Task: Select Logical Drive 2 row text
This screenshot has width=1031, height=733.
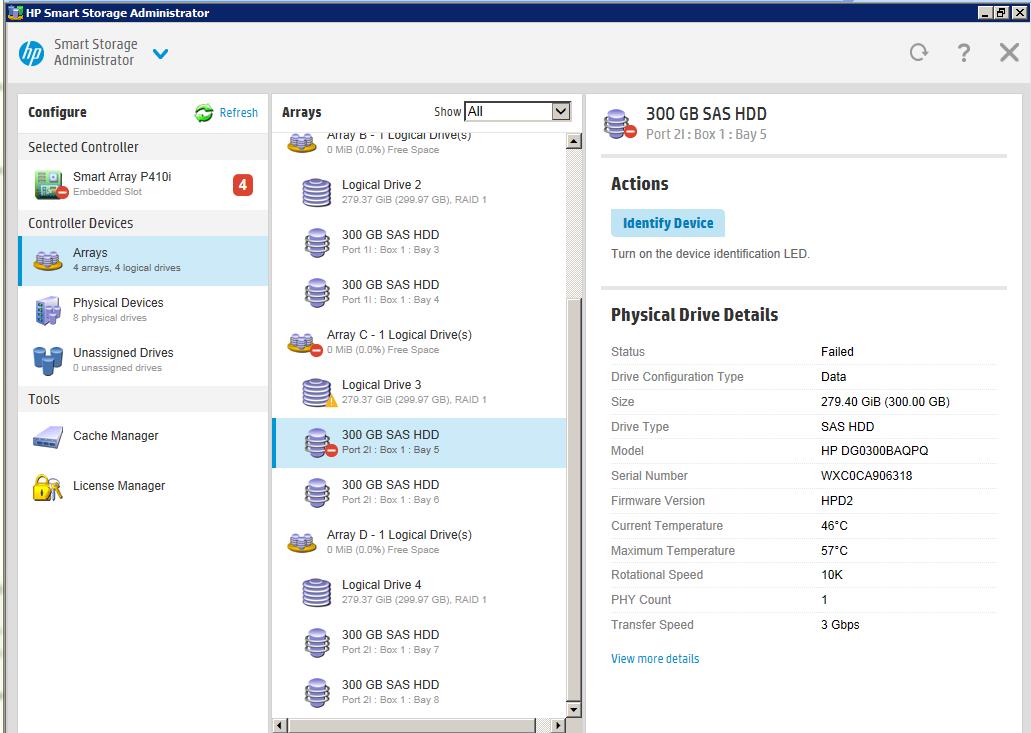Action: pos(381,185)
